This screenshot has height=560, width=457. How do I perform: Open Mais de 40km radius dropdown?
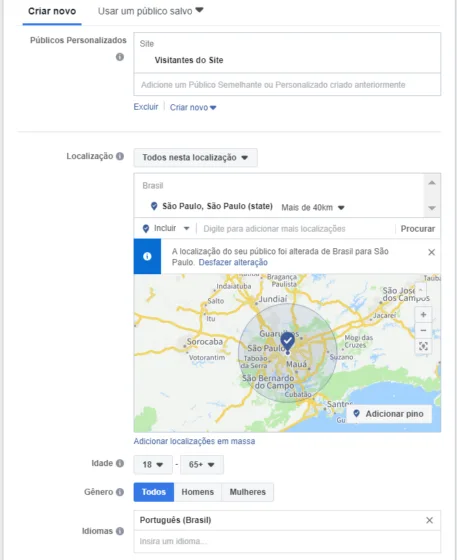tap(313, 208)
